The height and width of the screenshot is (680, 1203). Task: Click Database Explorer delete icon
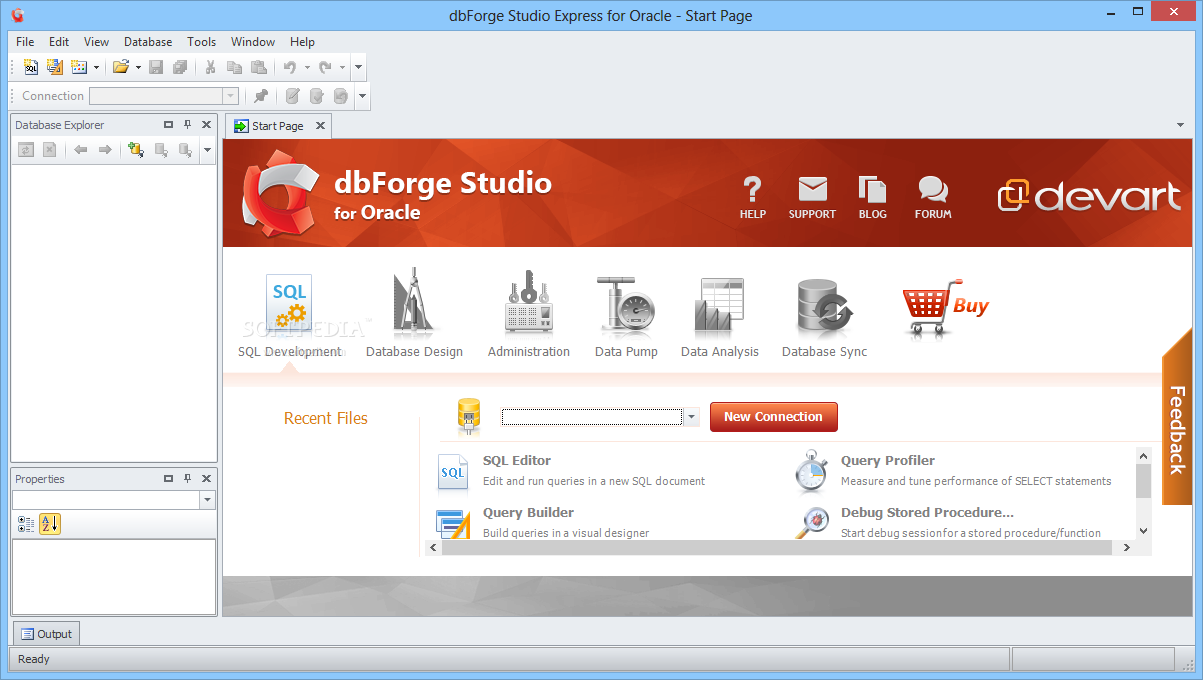[x=49, y=150]
